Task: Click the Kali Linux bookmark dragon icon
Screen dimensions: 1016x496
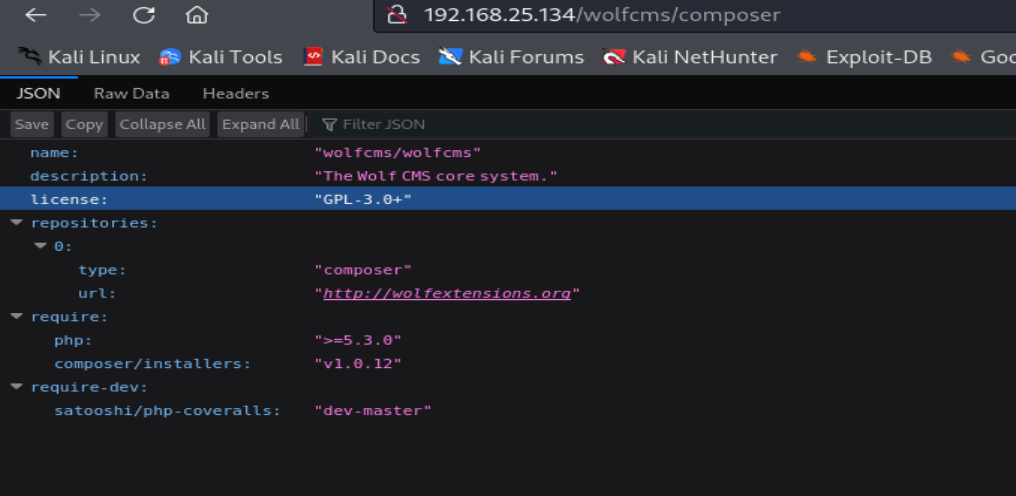Action: coord(29,57)
